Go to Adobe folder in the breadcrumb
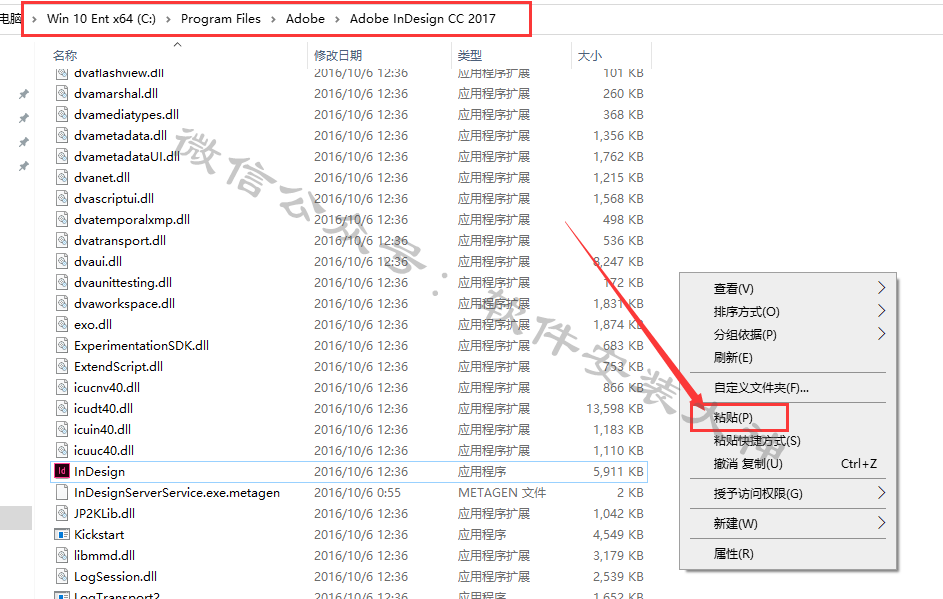The width and height of the screenshot is (943, 599). (x=305, y=19)
